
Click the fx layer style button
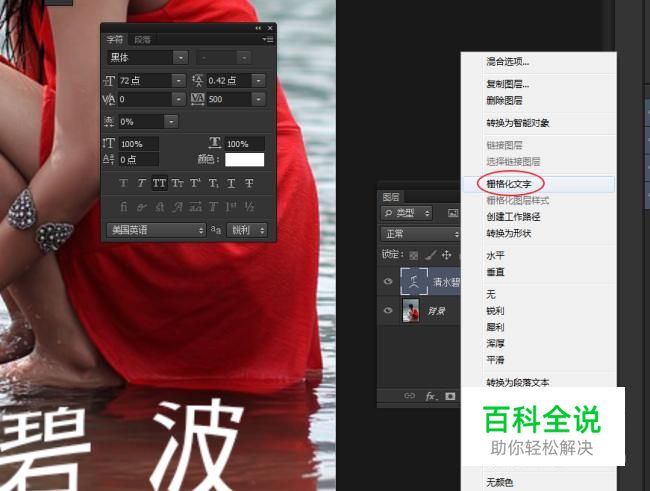click(431, 396)
